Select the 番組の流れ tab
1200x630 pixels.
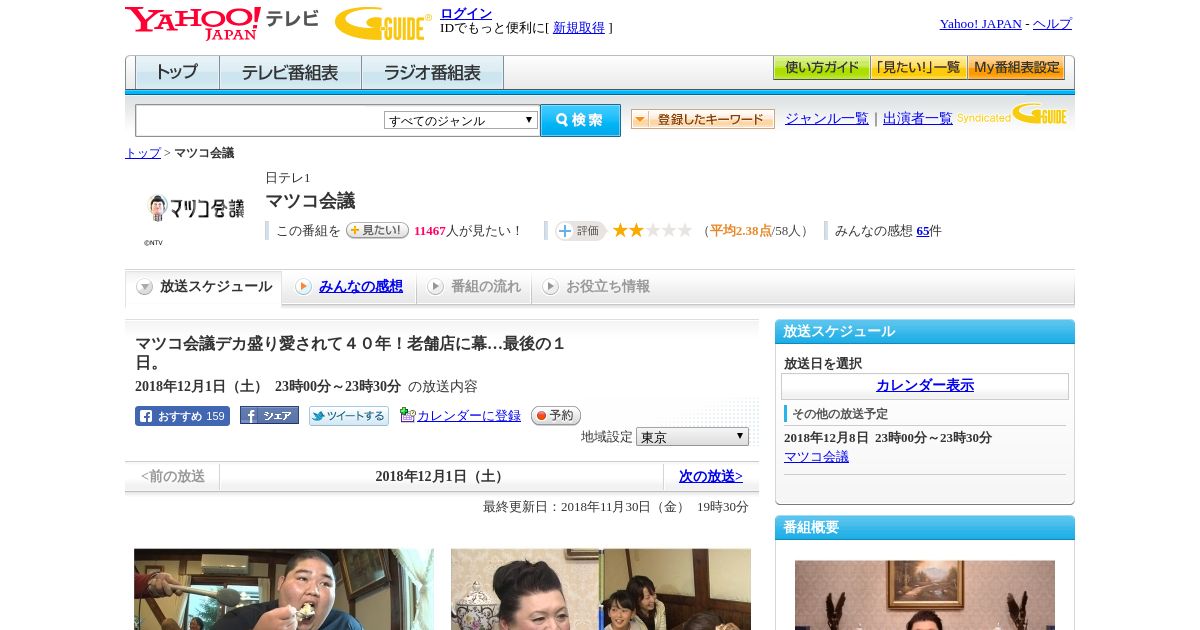[x=474, y=287]
